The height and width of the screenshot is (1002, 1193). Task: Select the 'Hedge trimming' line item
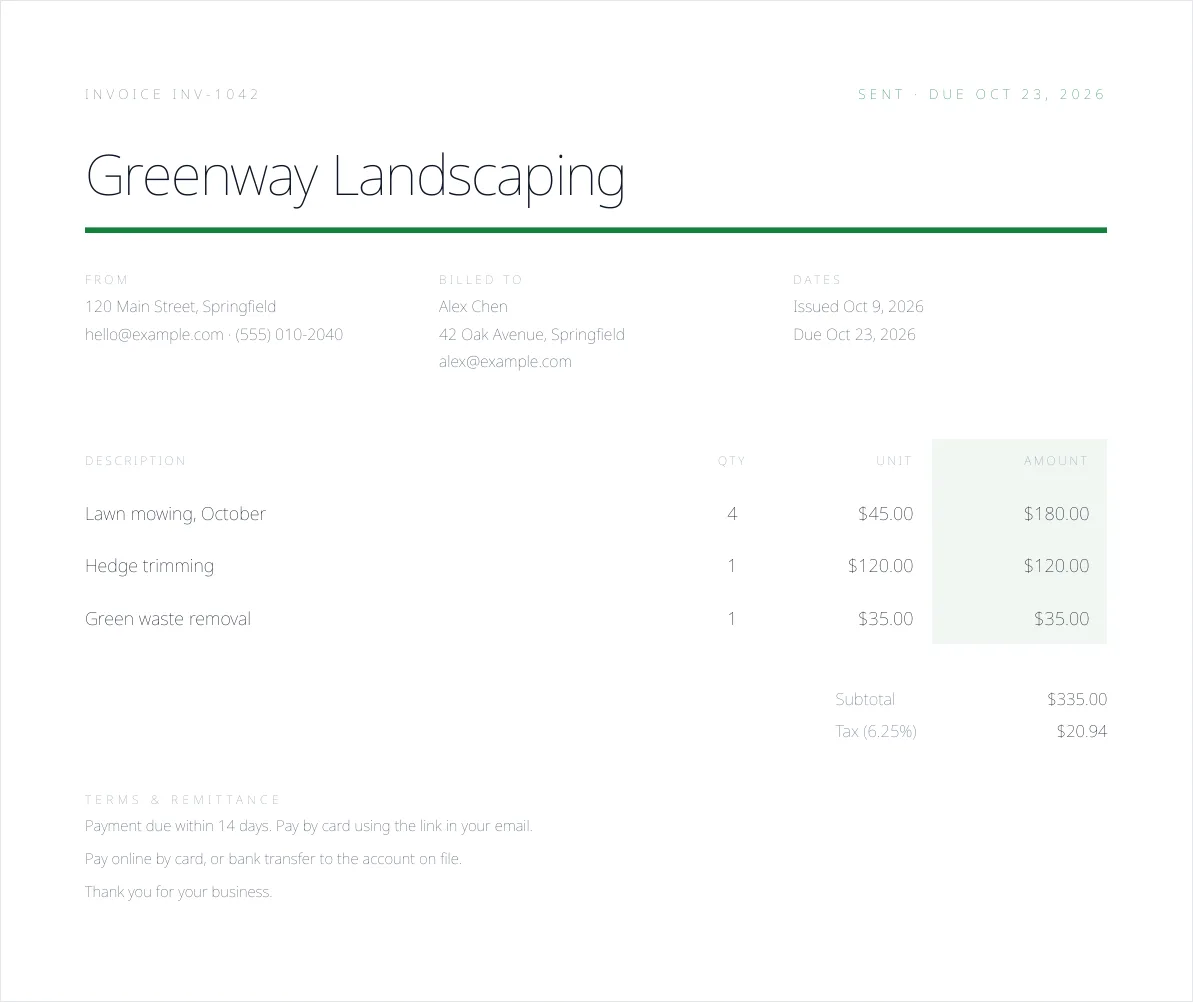(x=150, y=566)
